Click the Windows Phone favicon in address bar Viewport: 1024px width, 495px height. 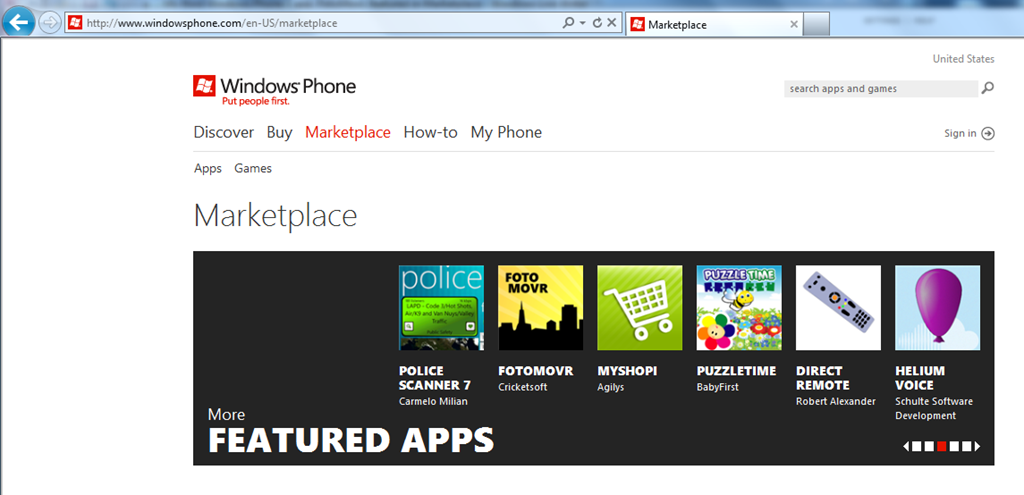tap(74, 24)
